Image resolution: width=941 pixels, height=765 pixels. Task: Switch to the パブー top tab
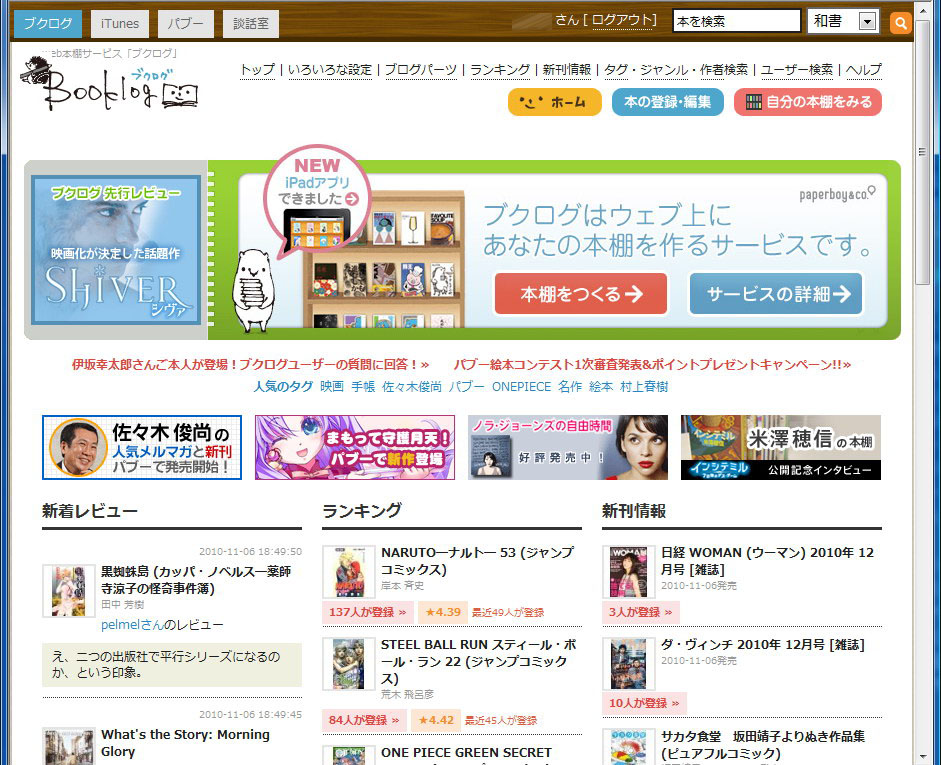coord(185,23)
